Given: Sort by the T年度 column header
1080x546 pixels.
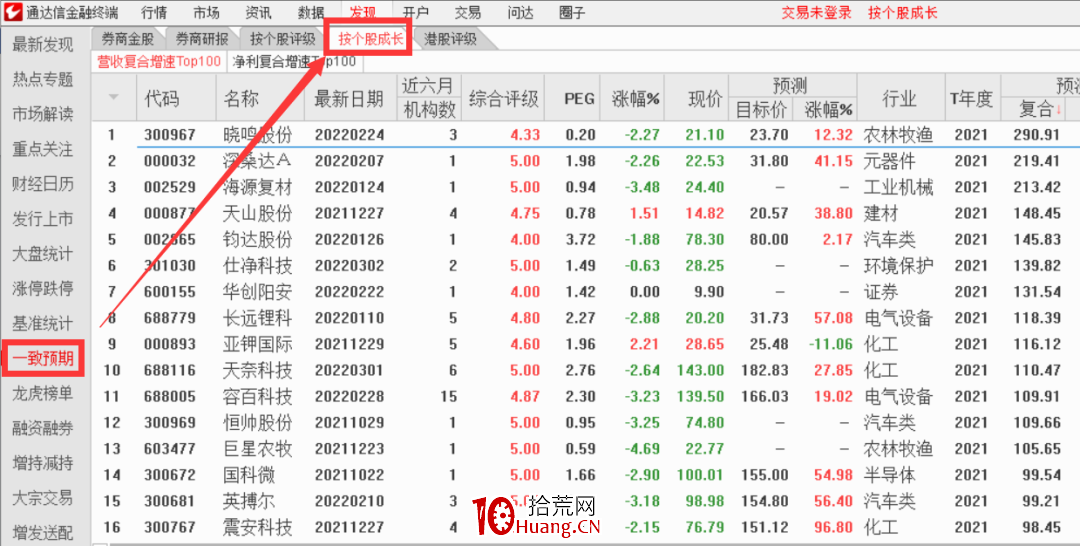Looking at the screenshot, I should pos(971,98).
